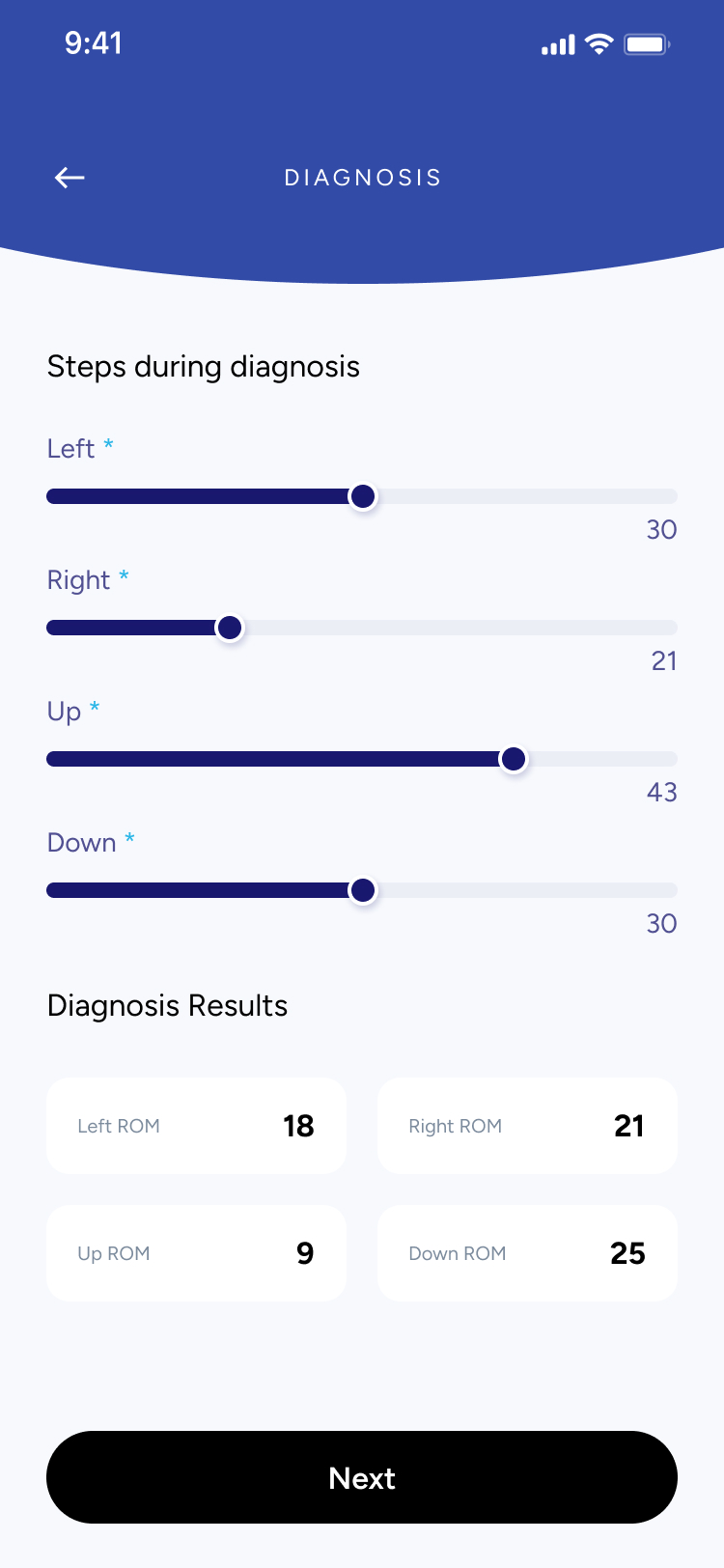Select the Left ROM result card
Viewport: 724px width, 1568px height.
196,1126
